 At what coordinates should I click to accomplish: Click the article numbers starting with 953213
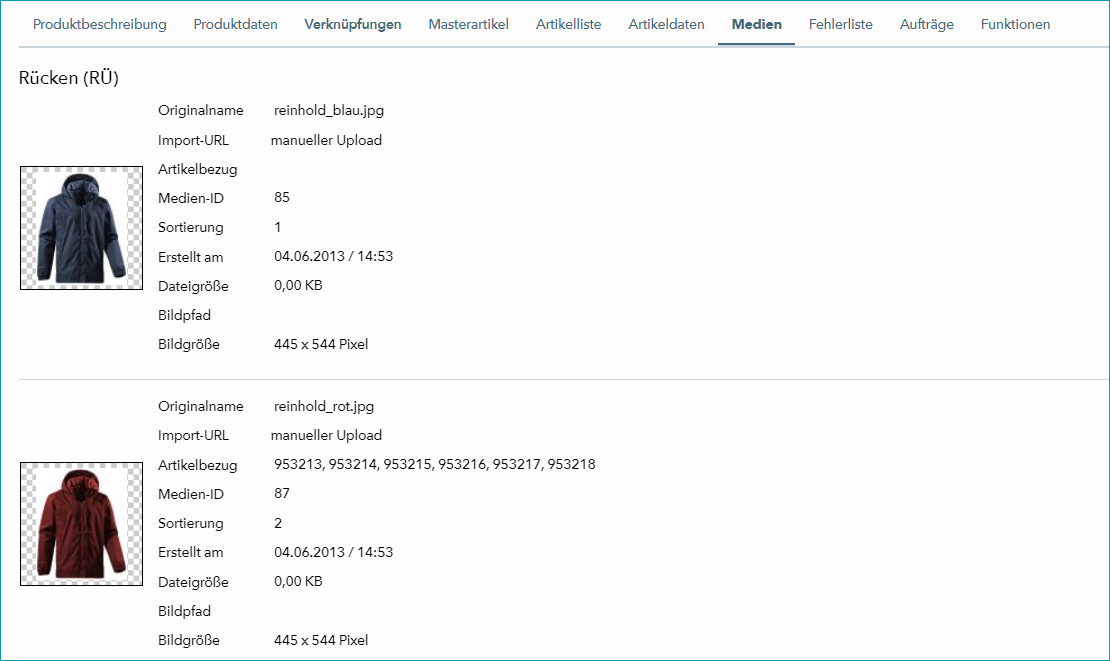click(435, 464)
